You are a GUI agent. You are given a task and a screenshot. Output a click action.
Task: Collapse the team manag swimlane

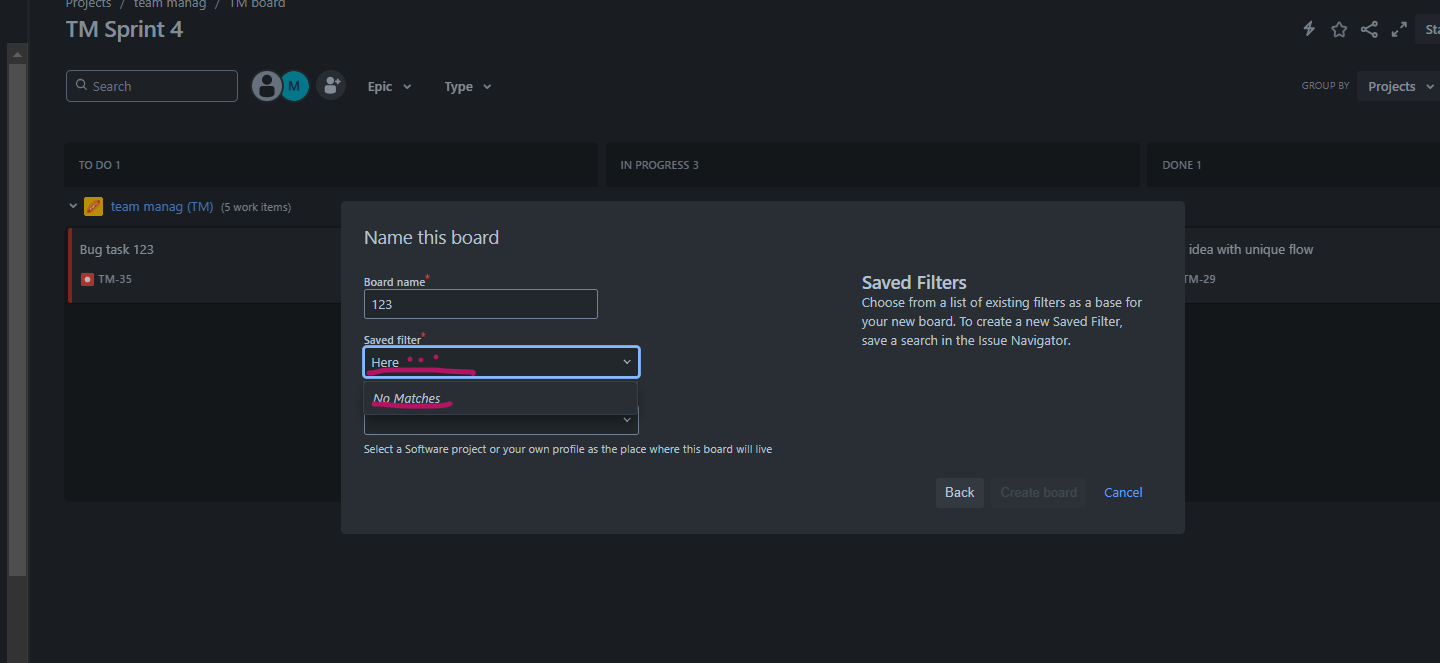[73, 207]
